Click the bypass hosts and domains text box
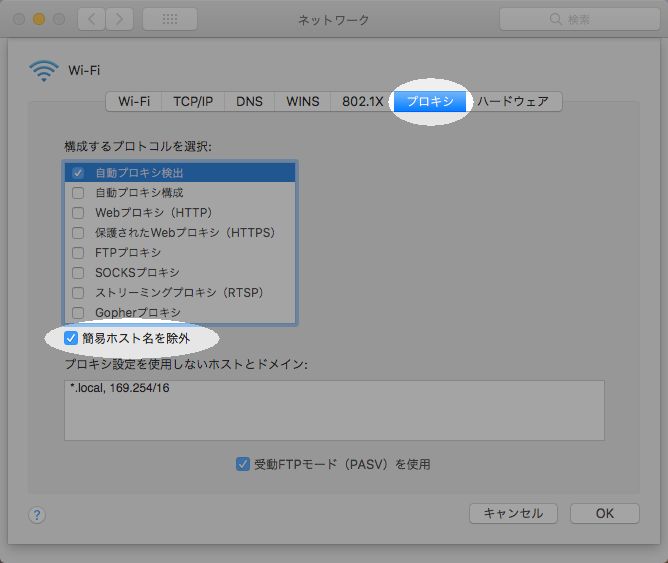The height and width of the screenshot is (563, 668). 334,411
